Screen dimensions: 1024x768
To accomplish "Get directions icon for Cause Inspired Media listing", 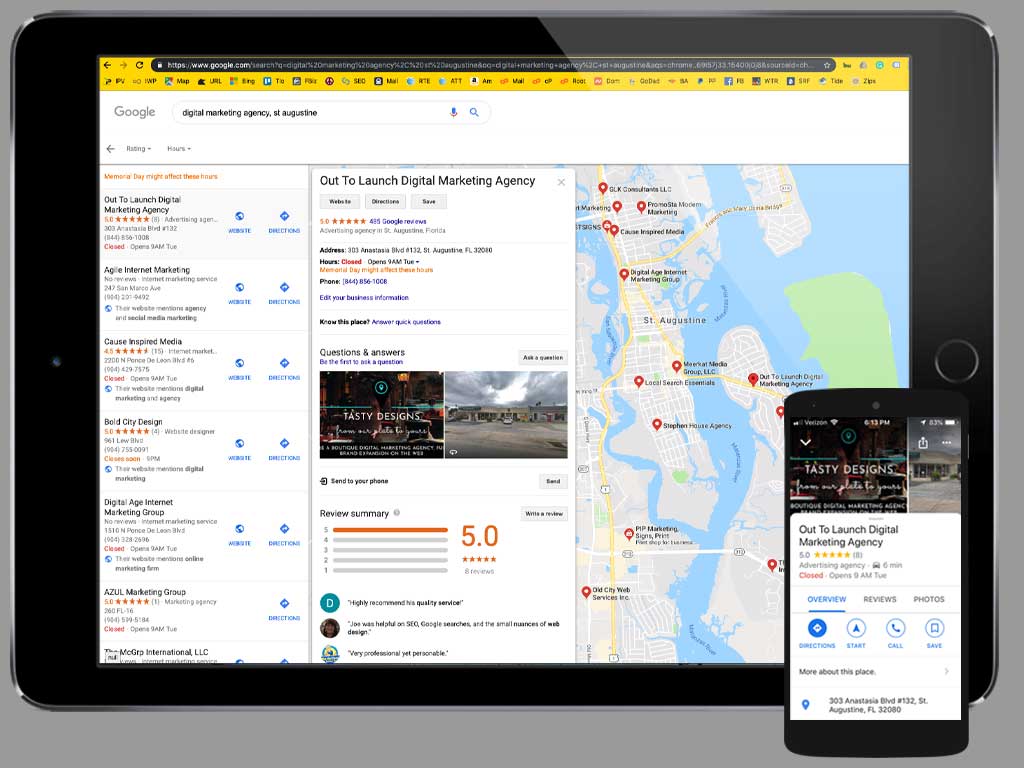I will [284, 363].
